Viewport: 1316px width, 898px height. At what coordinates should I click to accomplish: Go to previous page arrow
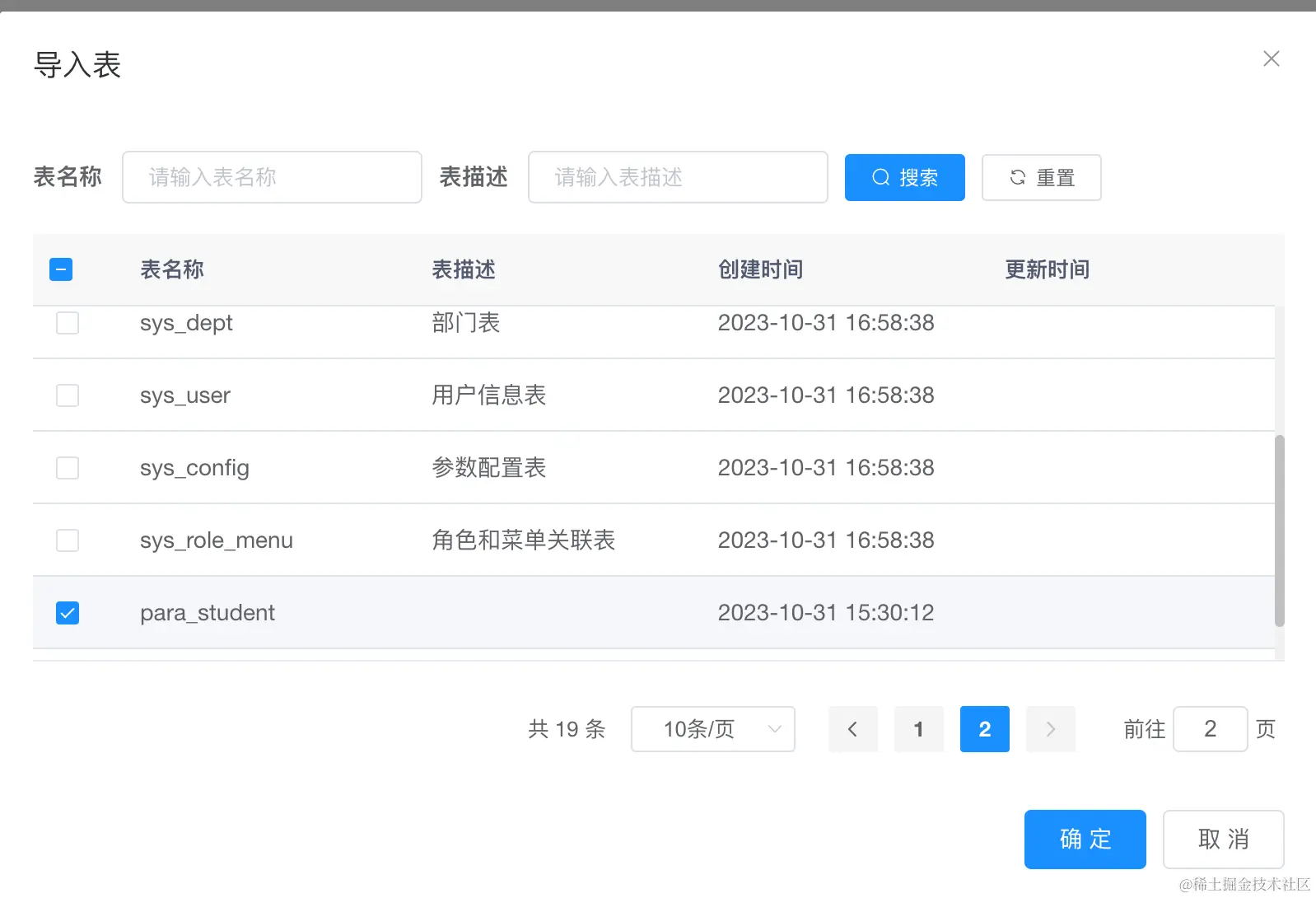[852, 729]
